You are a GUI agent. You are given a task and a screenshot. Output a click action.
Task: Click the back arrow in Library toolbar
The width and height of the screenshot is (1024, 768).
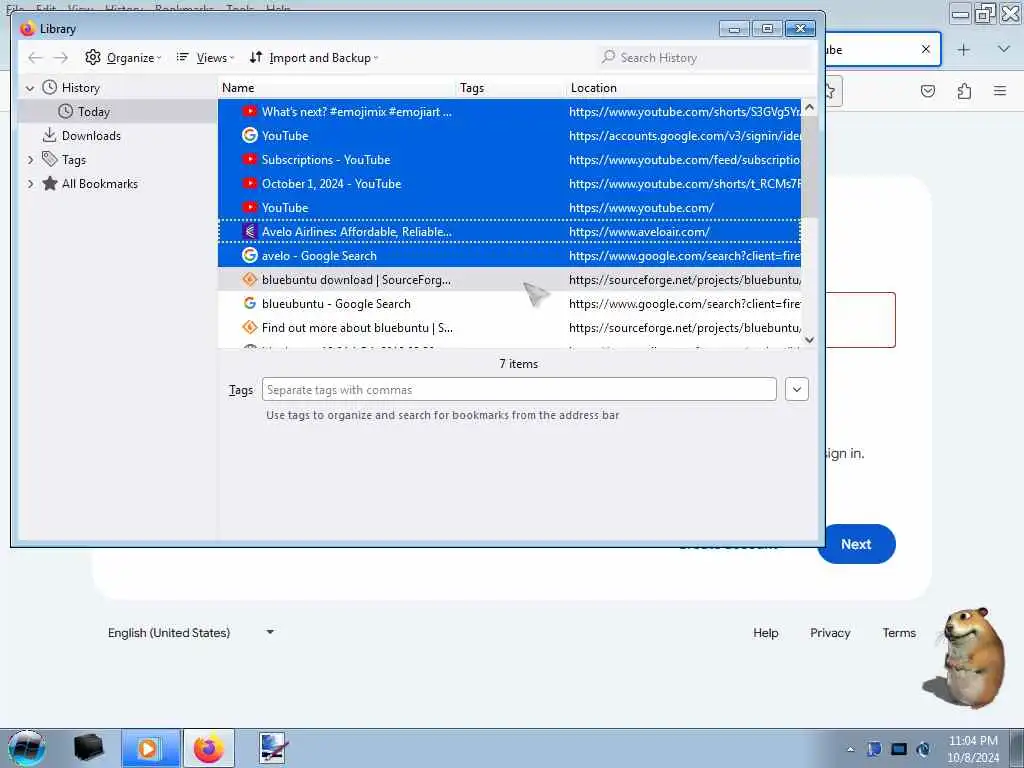(x=35, y=57)
